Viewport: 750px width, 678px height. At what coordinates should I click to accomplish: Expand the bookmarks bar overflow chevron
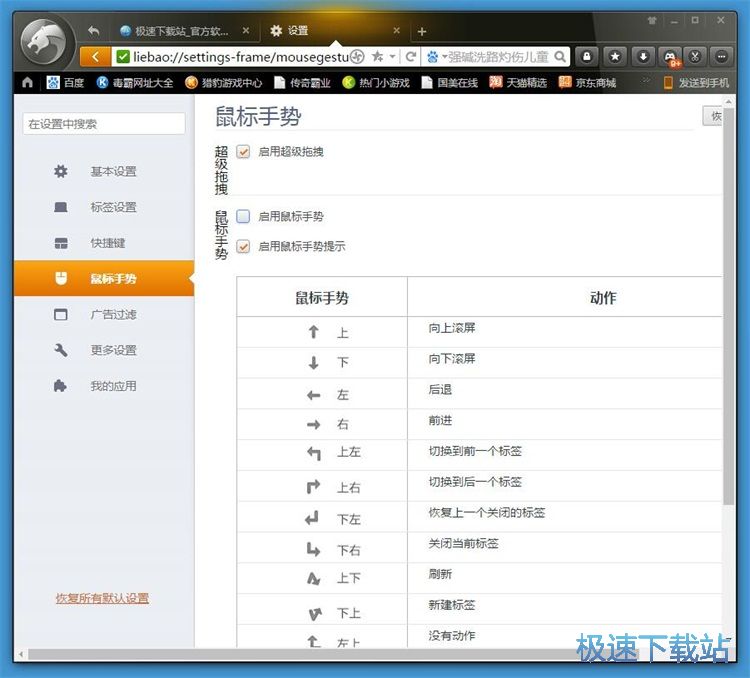coord(645,81)
